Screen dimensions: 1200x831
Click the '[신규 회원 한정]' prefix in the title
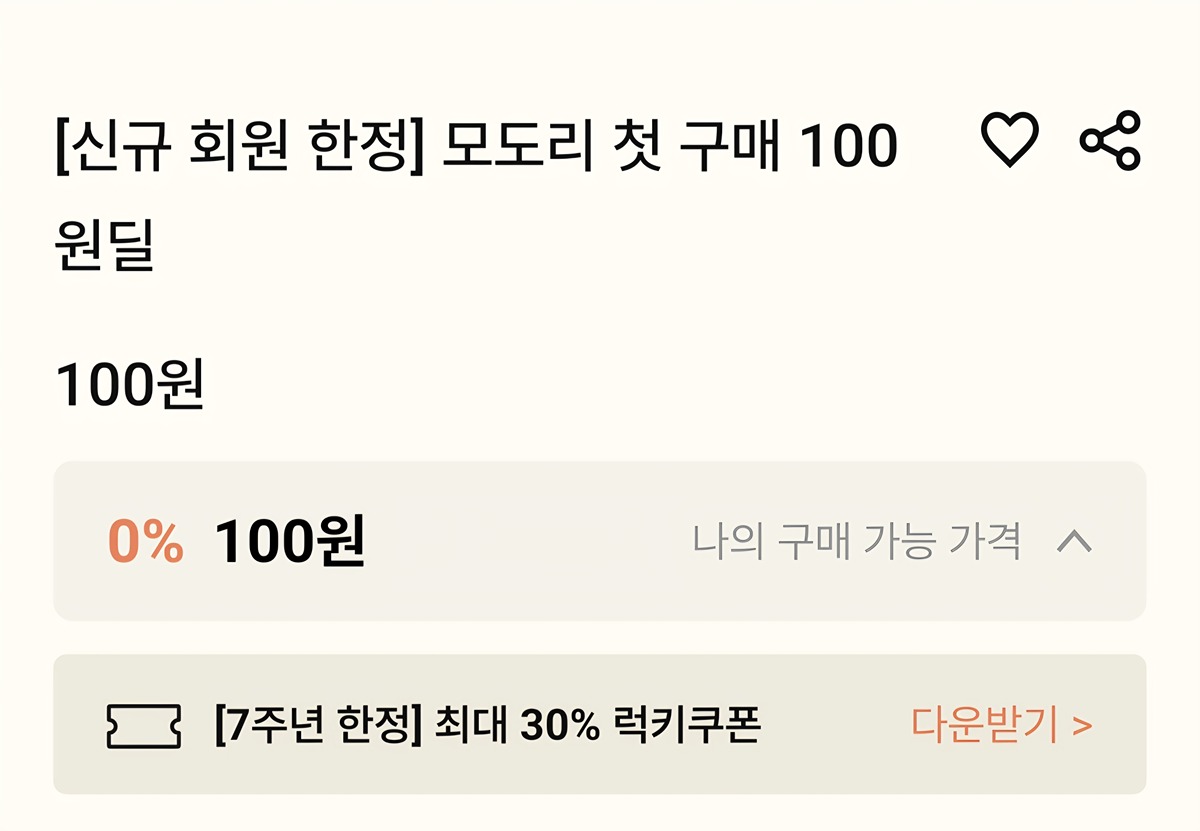(240, 147)
